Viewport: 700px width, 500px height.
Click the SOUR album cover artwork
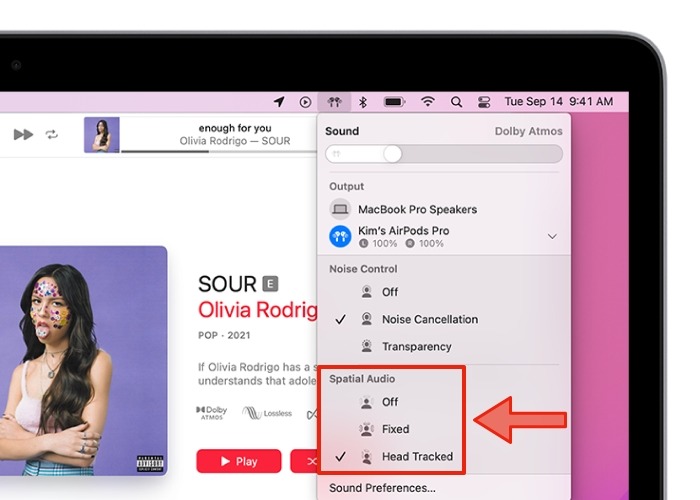point(83,361)
